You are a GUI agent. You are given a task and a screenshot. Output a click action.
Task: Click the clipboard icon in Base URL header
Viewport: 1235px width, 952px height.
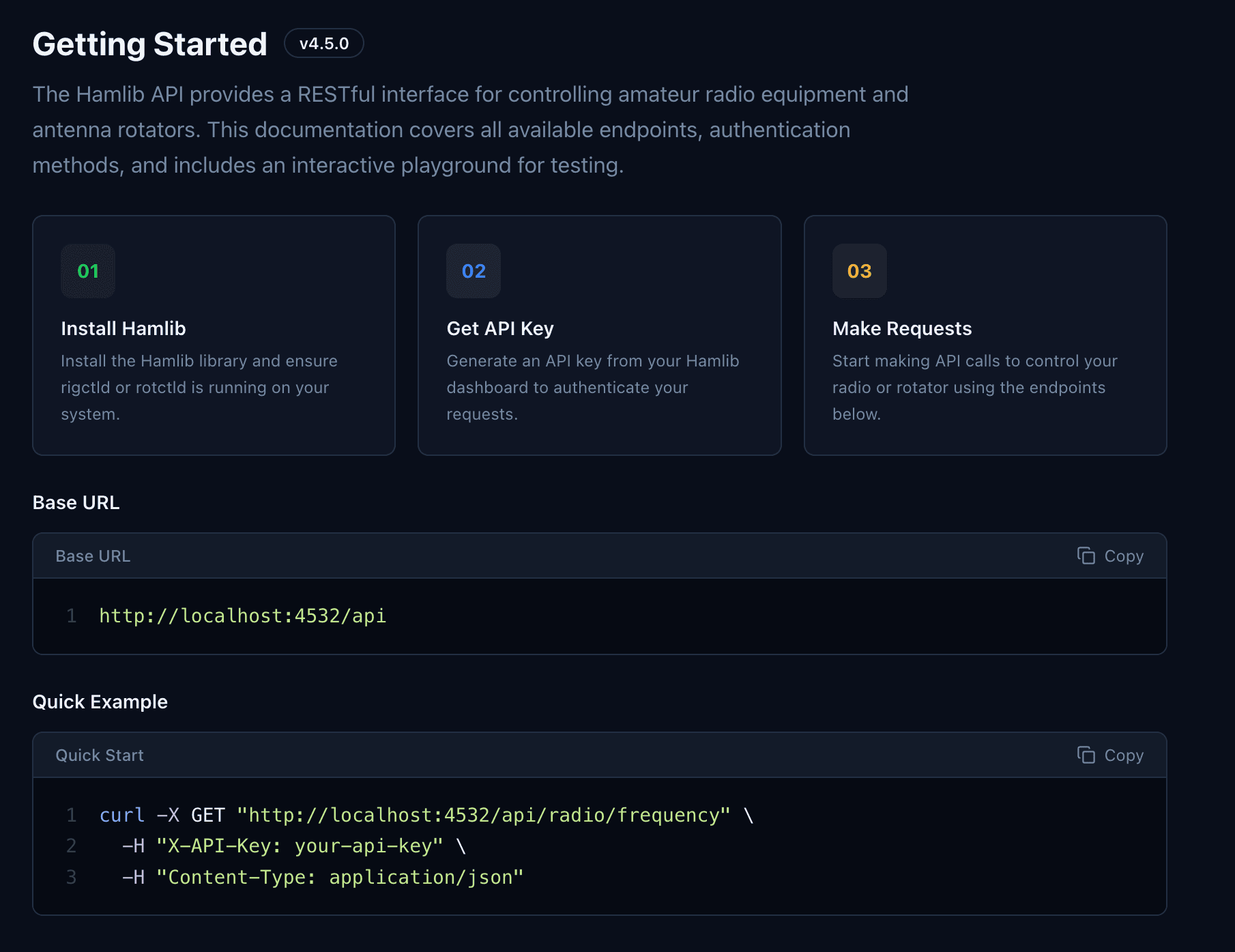(1087, 556)
